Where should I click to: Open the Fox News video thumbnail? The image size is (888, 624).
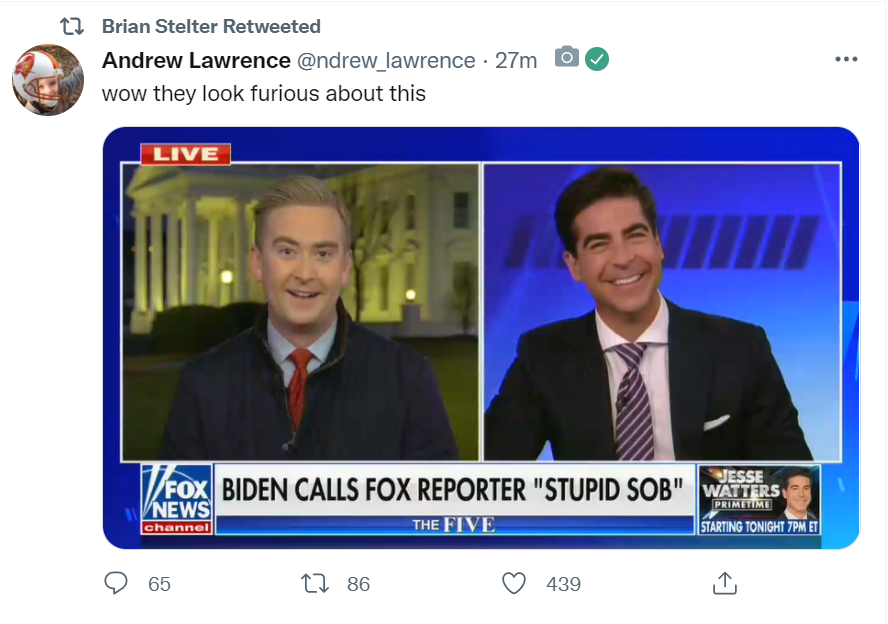pyautogui.click(x=481, y=337)
